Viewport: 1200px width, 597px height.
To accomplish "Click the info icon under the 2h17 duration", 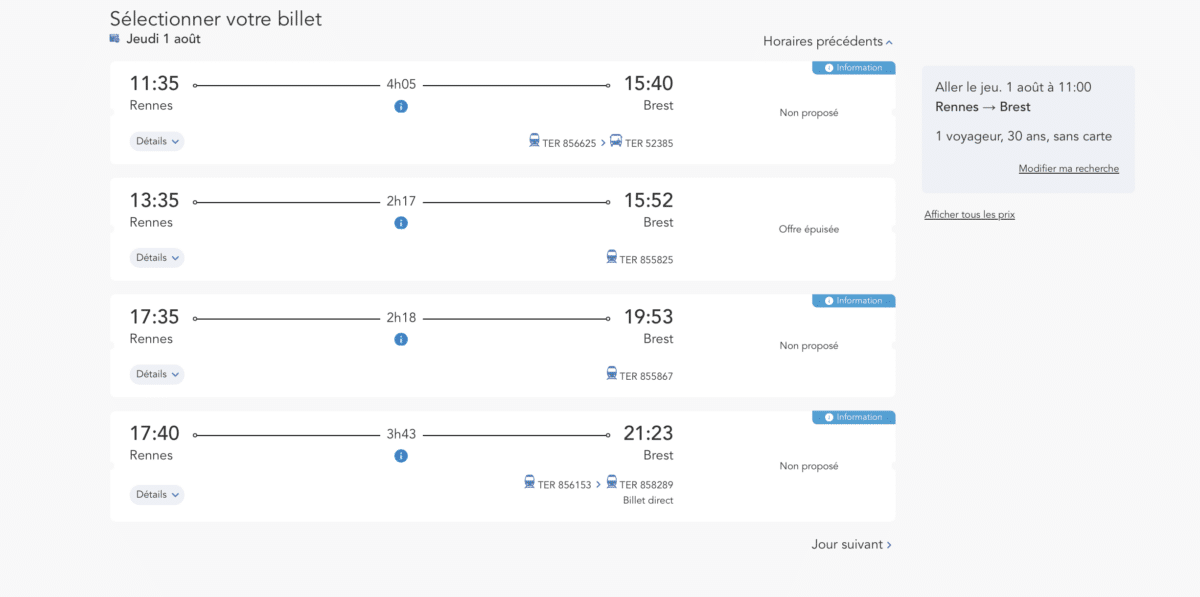I will point(401,223).
